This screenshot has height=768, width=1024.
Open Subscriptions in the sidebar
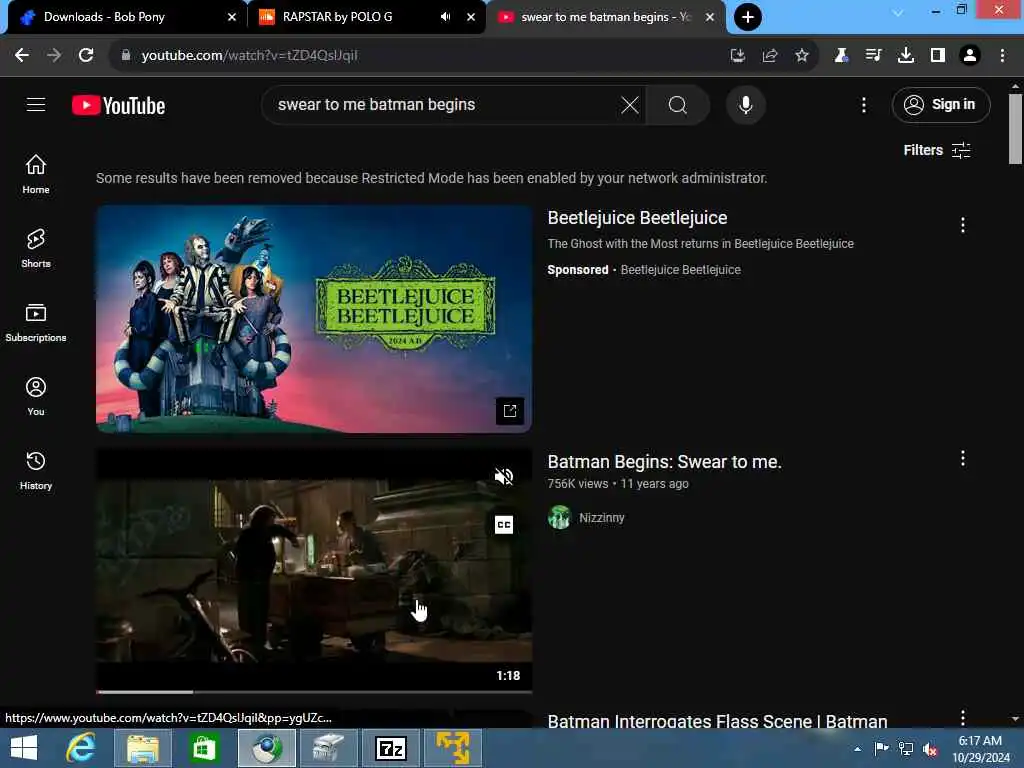click(36, 322)
